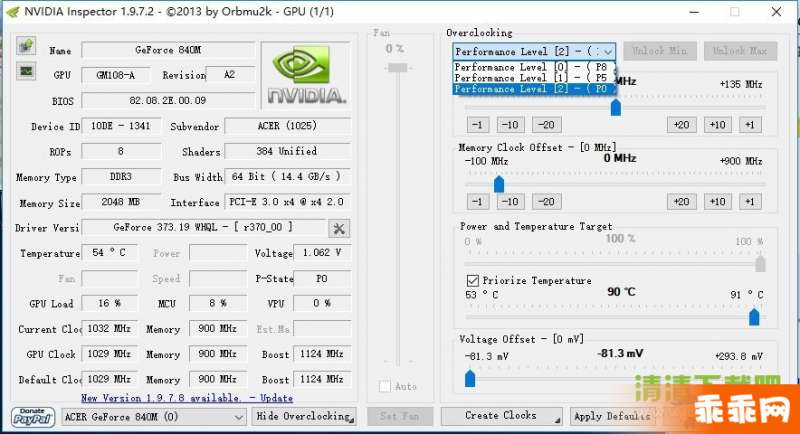Select Performance Level [1] P5 option

click(534, 78)
